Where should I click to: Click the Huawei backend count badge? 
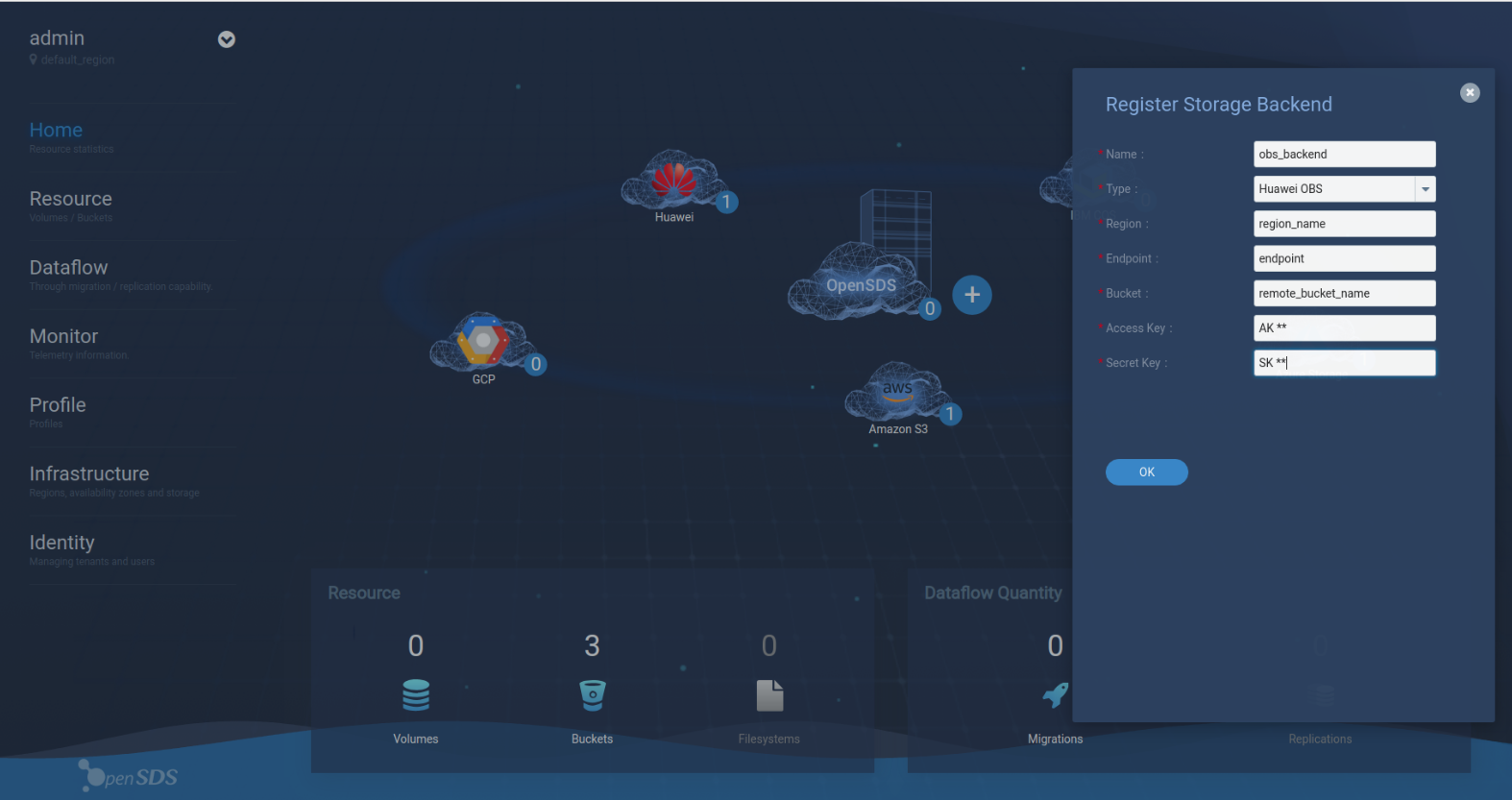(727, 203)
